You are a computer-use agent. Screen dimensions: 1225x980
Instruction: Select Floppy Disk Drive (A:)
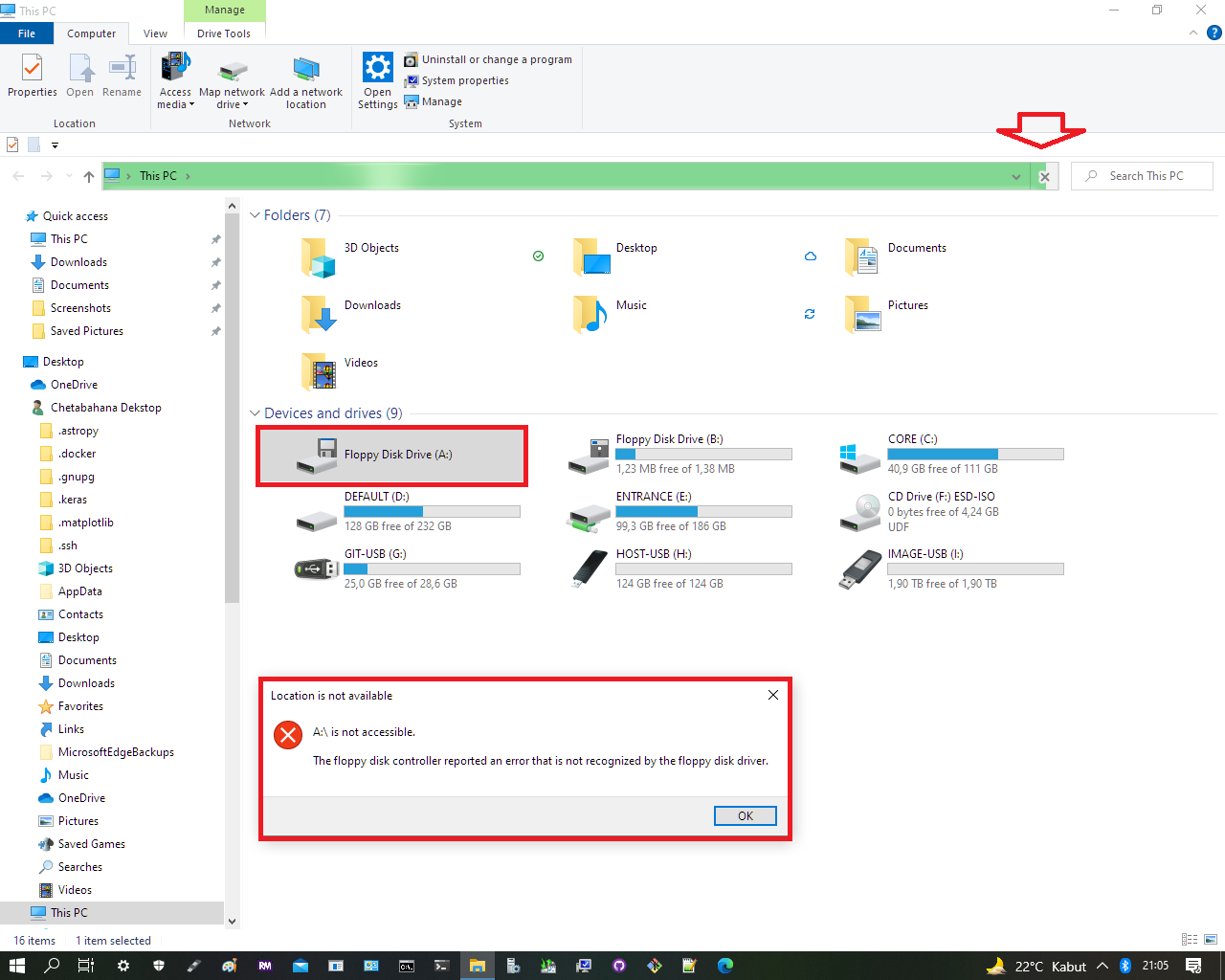tap(392, 456)
